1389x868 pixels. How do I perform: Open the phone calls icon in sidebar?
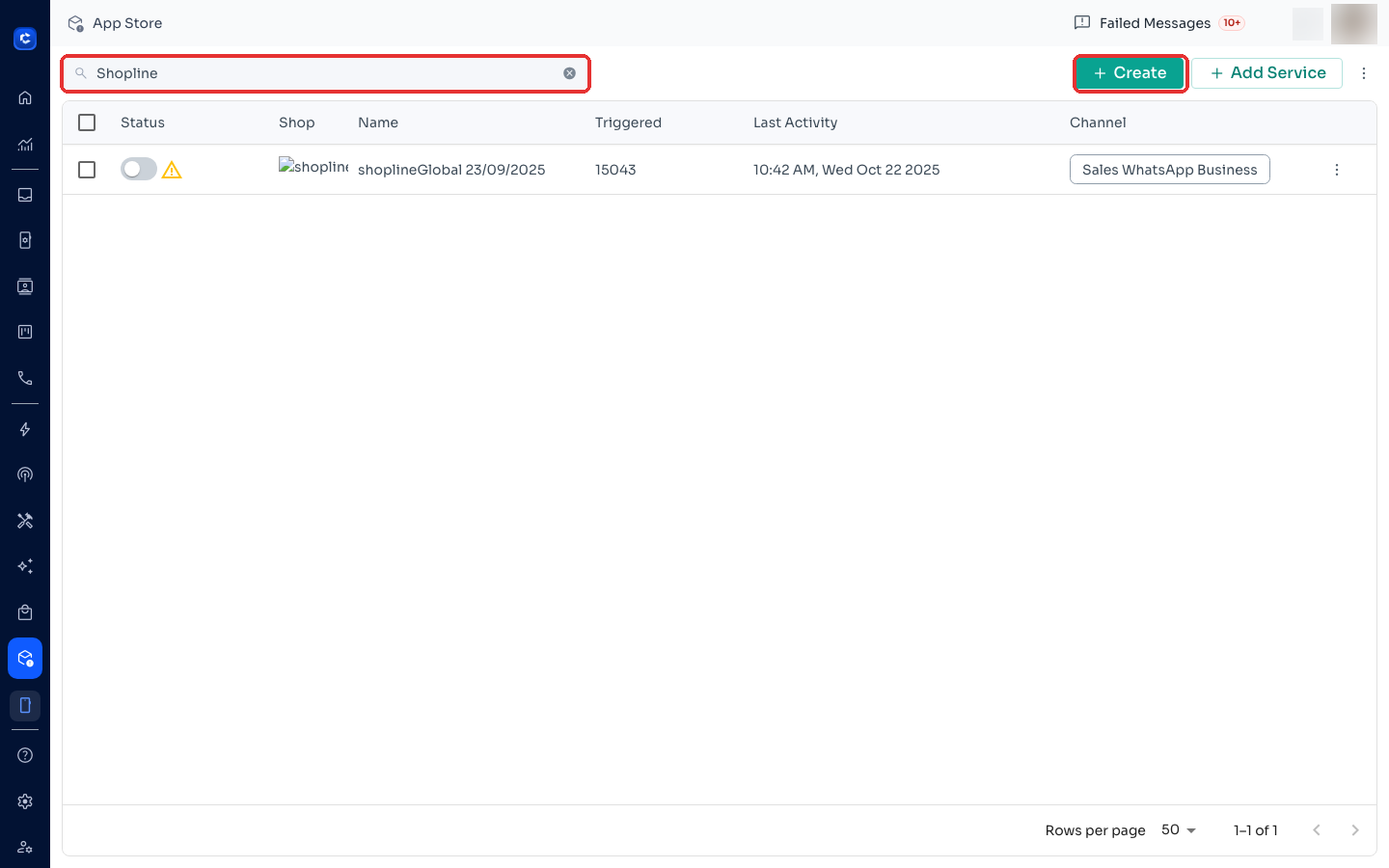[x=25, y=378]
